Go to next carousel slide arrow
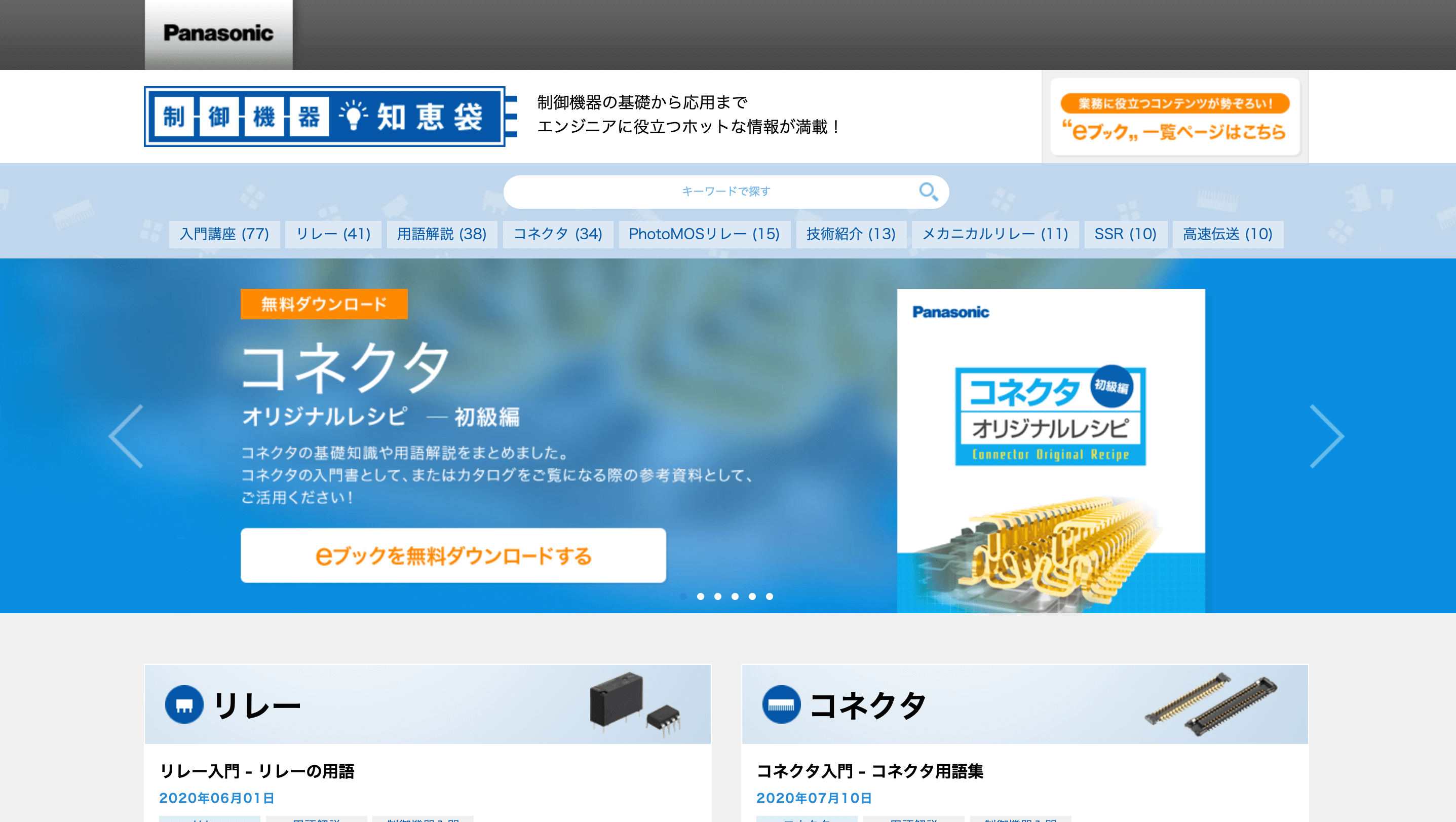This screenshot has width=1456, height=822. [x=1327, y=436]
